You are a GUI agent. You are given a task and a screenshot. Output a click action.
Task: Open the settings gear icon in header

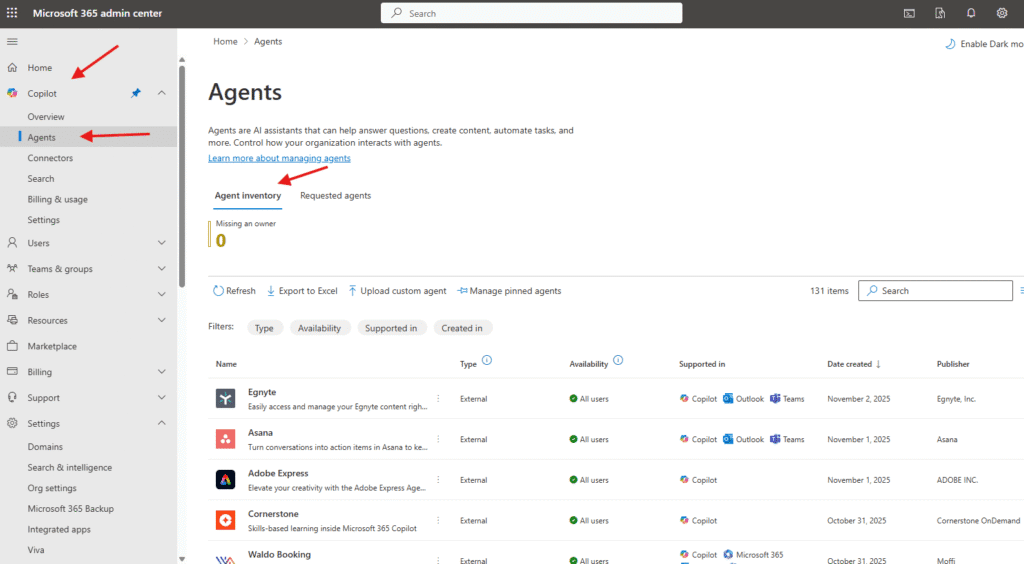(x=1001, y=13)
